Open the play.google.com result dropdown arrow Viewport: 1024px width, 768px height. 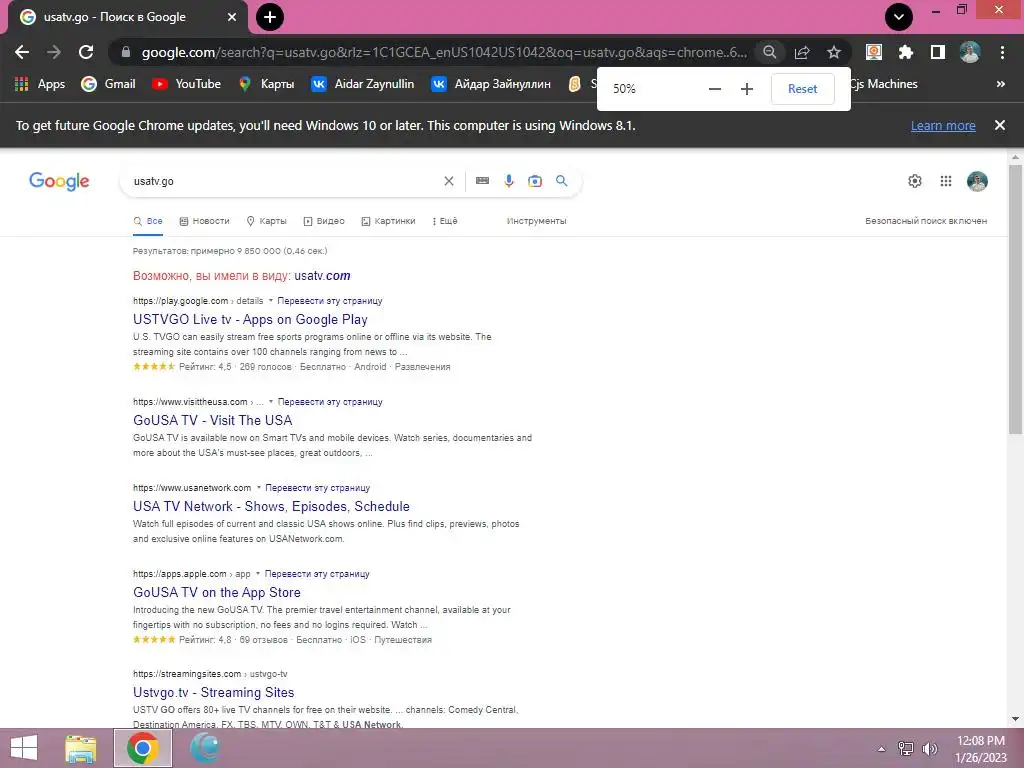click(x=270, y=301)
